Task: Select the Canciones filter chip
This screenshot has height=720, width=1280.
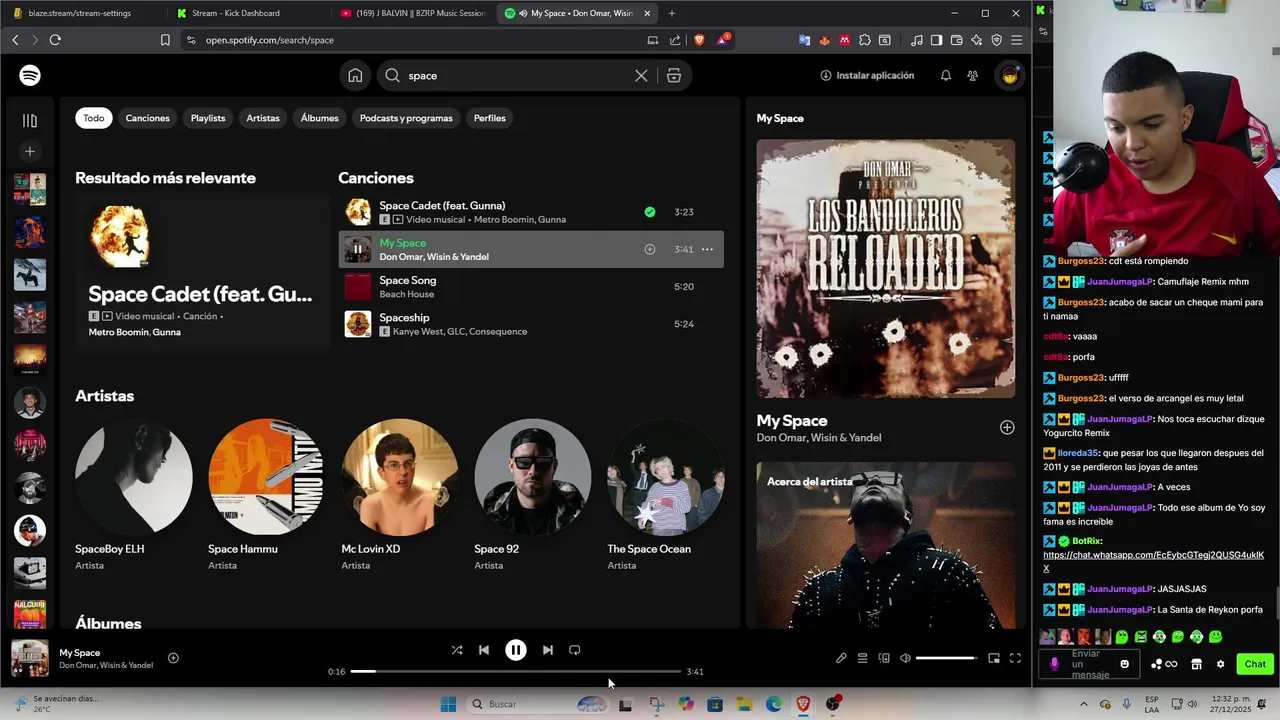Action: [147, 118]
